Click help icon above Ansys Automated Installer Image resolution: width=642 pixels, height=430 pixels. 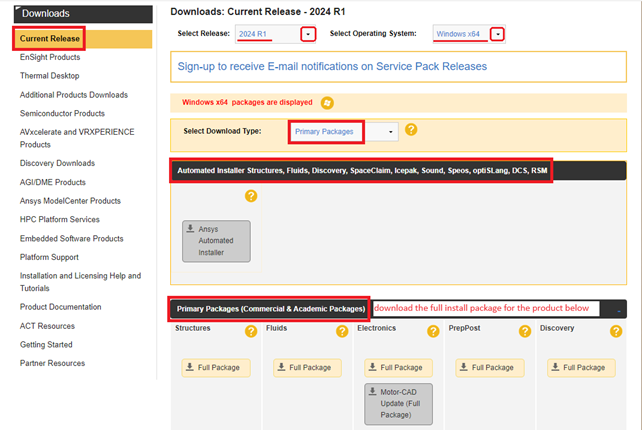[x=251, y=196]
